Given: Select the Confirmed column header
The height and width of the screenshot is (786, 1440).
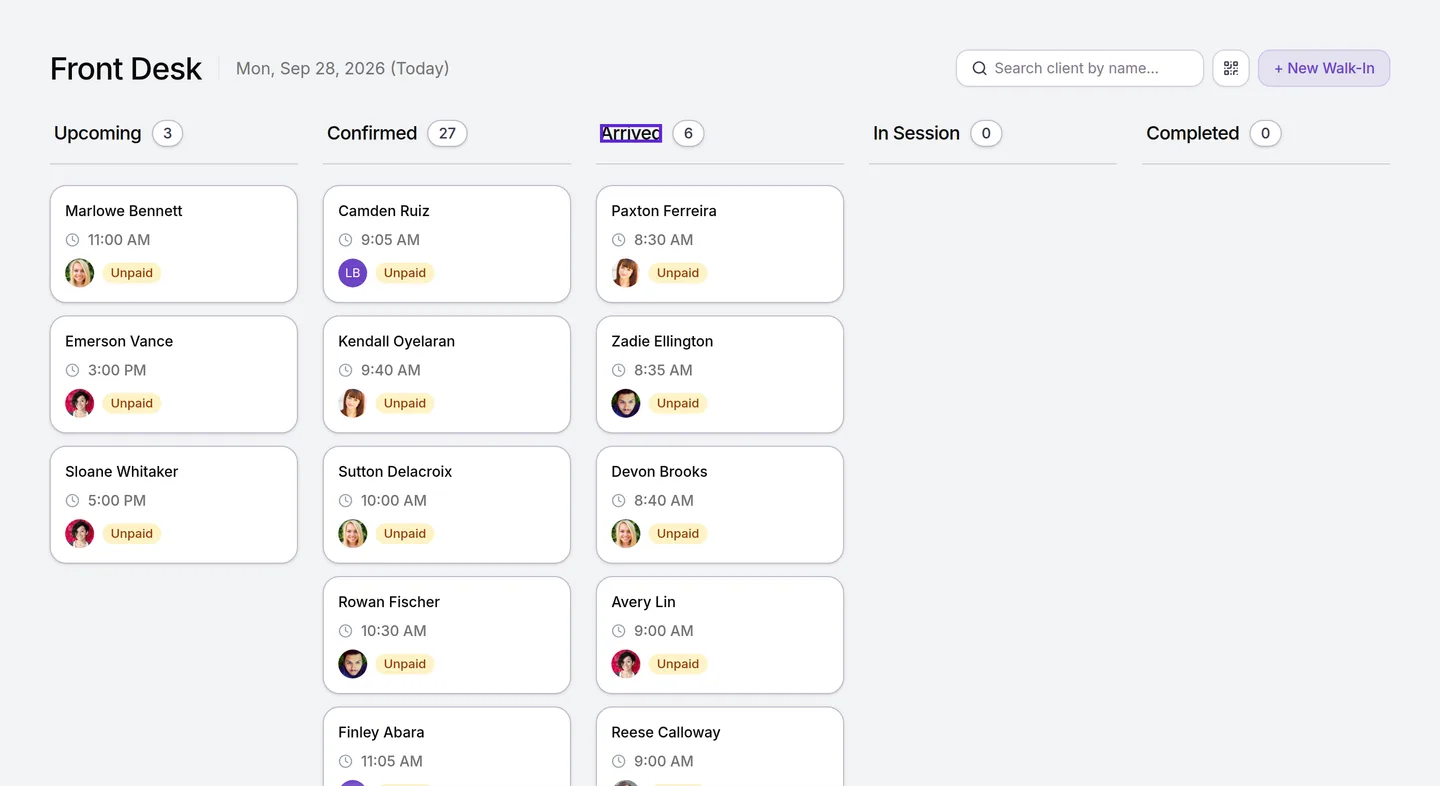Looking at the screenshot, I should tap(372, 133).
